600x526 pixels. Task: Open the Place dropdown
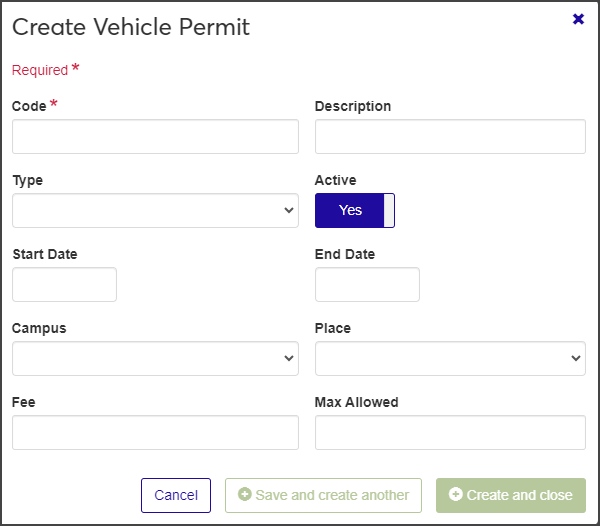click(x=450, y=358)
